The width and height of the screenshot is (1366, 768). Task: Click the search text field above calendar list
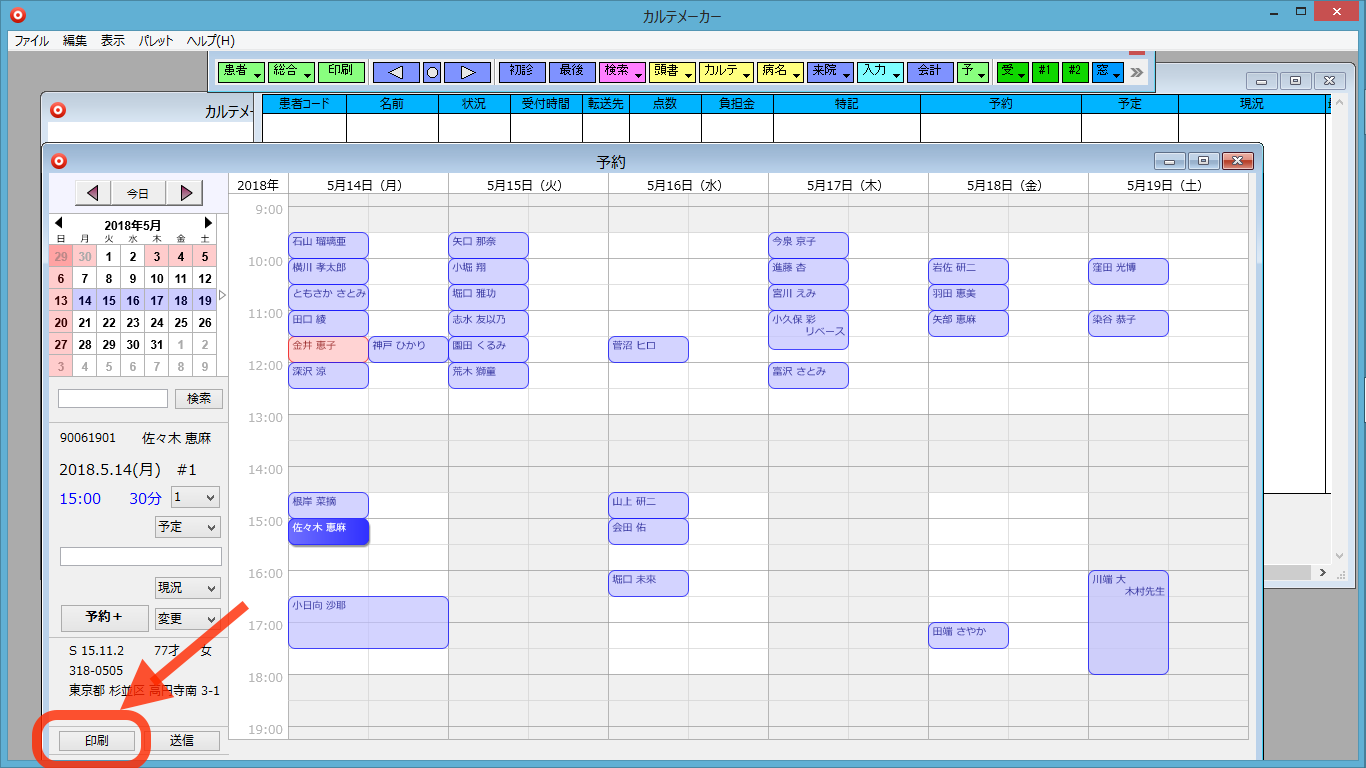pos(113,399)
